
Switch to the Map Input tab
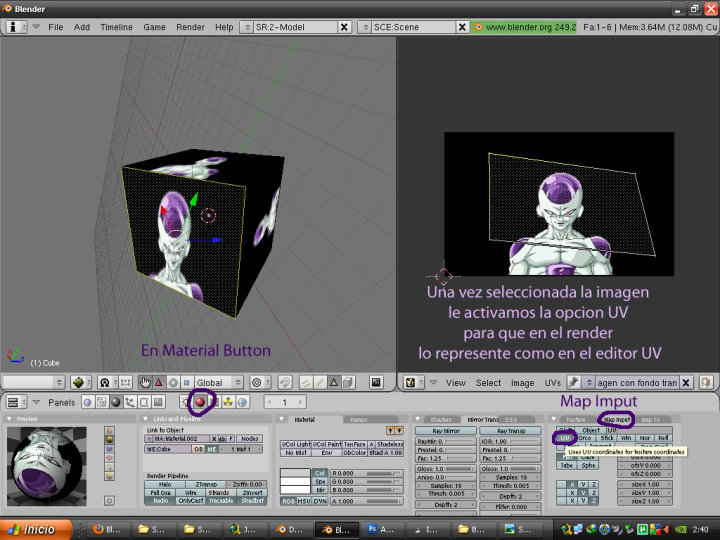616,420
